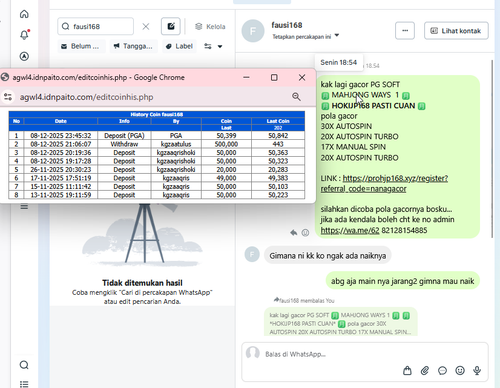Click the Date column header in the coin table
The width and height of the screenshot is (500, 388).
click(x=61, y=121)
